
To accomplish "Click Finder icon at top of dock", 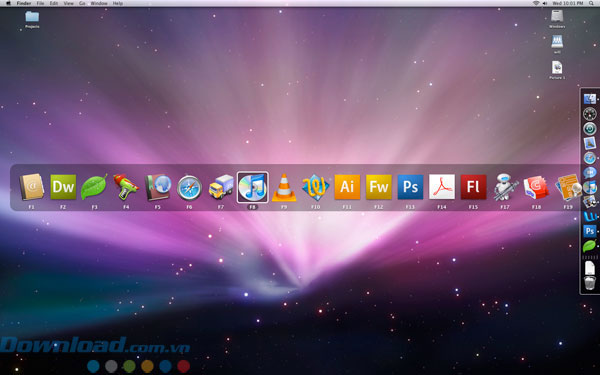I will point(590,99).
